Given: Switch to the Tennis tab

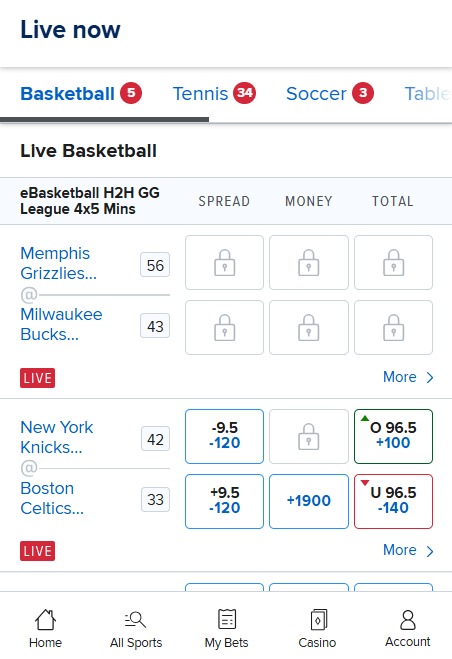Looking at the screenshot, I should tap(214, 93).
